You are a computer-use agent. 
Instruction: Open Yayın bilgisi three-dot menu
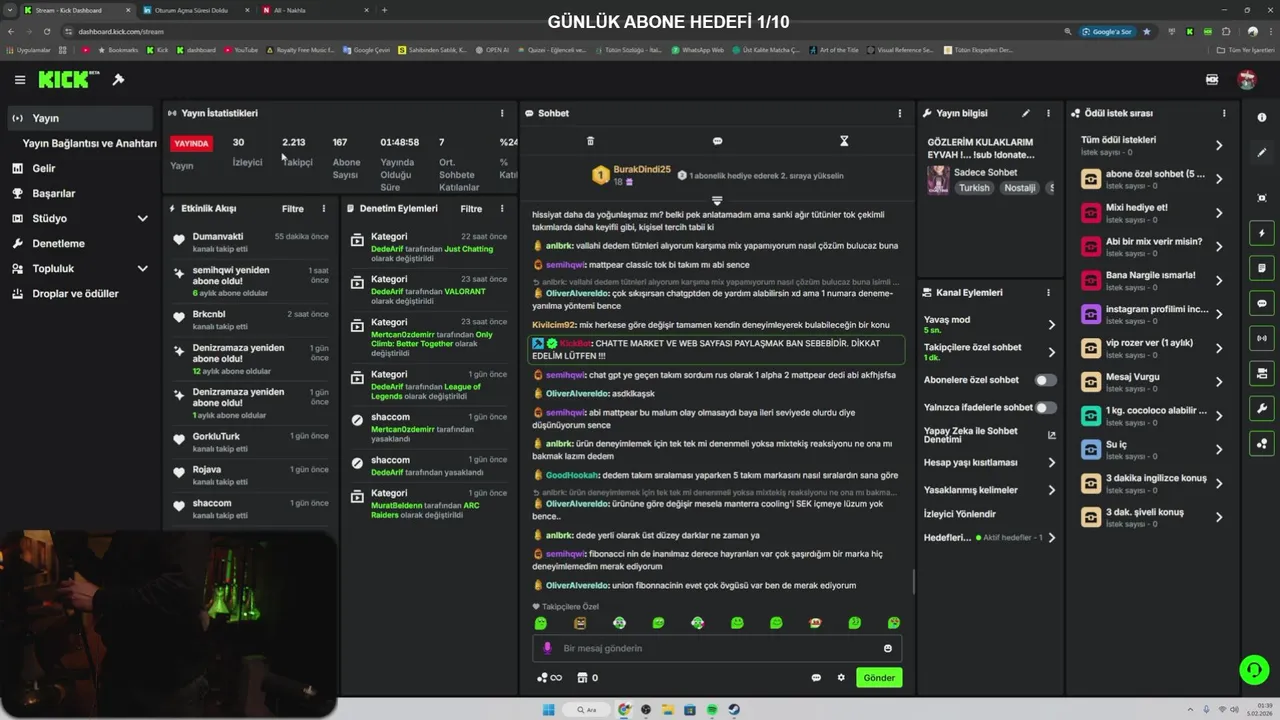pyautogui.click(x=1048, y=113)
